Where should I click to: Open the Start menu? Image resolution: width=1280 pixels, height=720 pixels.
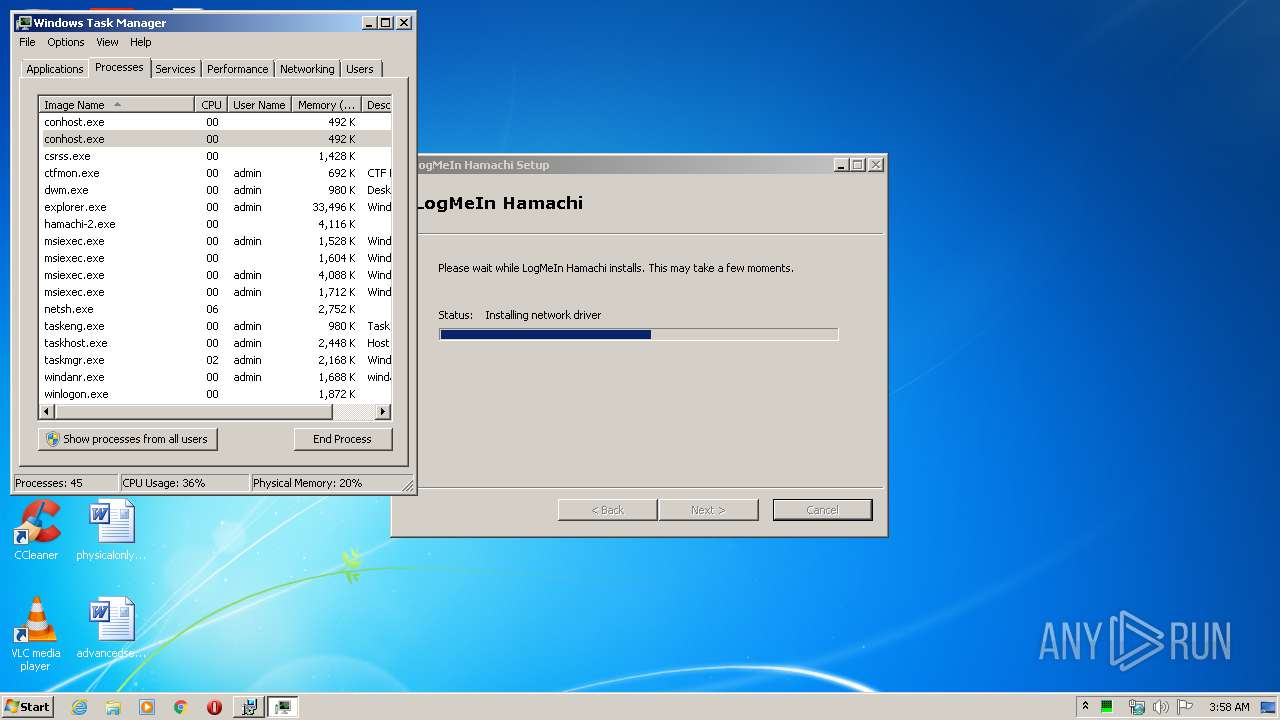point(27,707)
